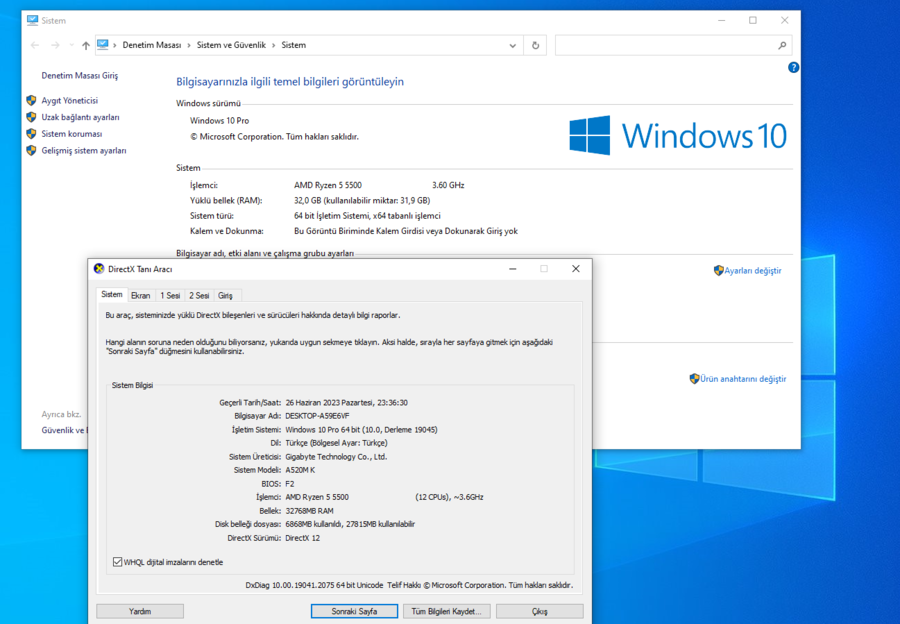Switch to the Sistem tab in DirectX

click(x=112, y=294)
